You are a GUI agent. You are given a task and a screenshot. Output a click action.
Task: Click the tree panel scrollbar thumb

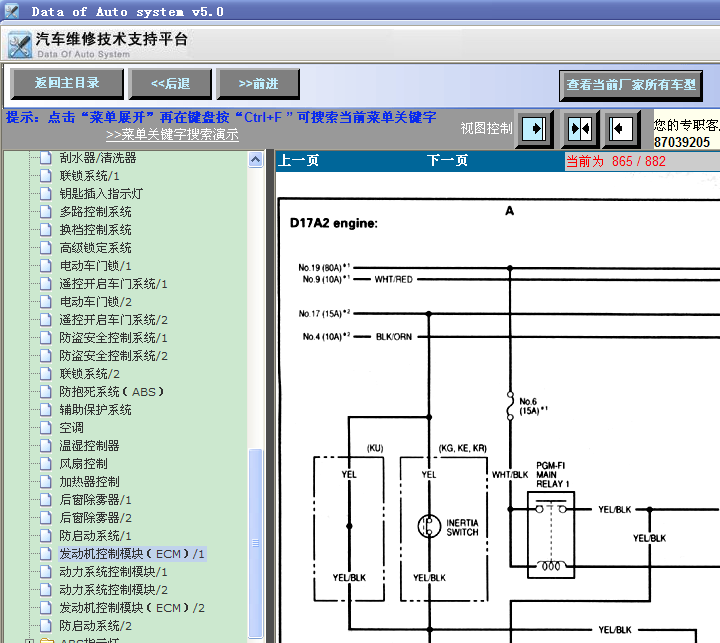tap(256, 543)
